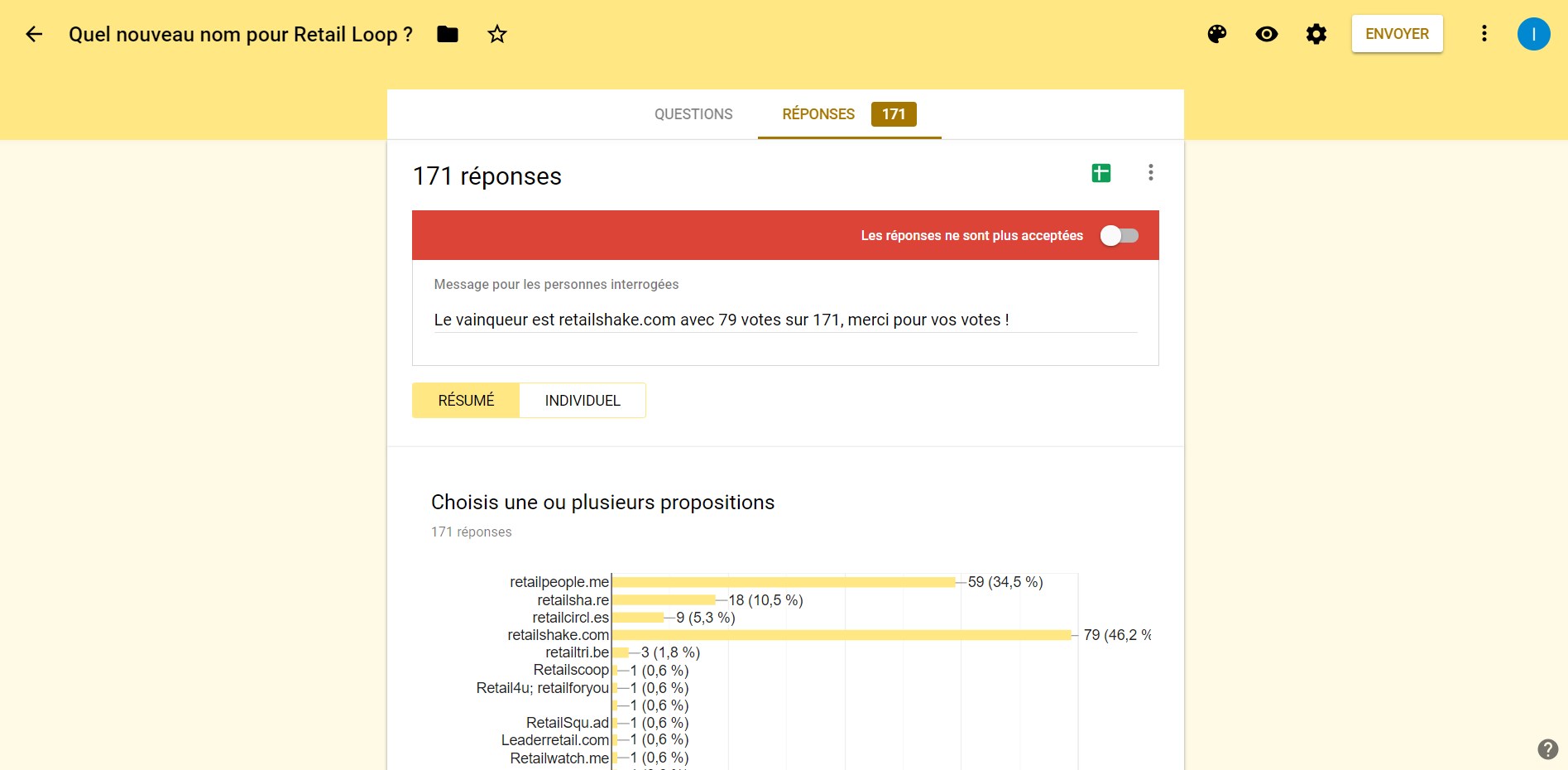The image size is (1568, 770).
Task: Move form to folder icon
Action: point(448,34)
